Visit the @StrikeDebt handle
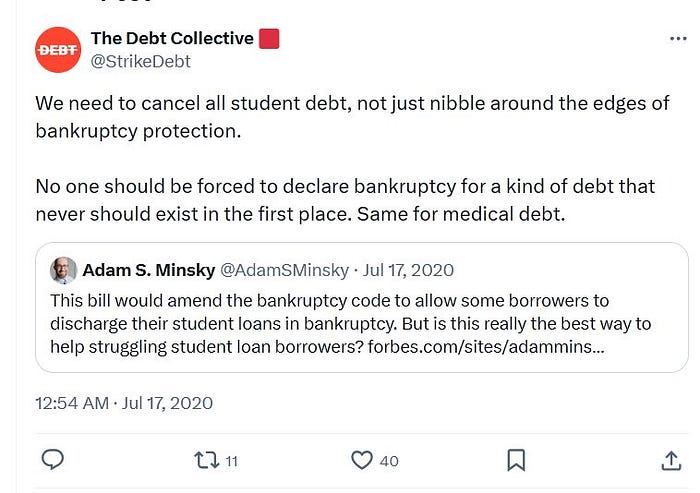The image size is (700, 493). click(x=141, y=61)
